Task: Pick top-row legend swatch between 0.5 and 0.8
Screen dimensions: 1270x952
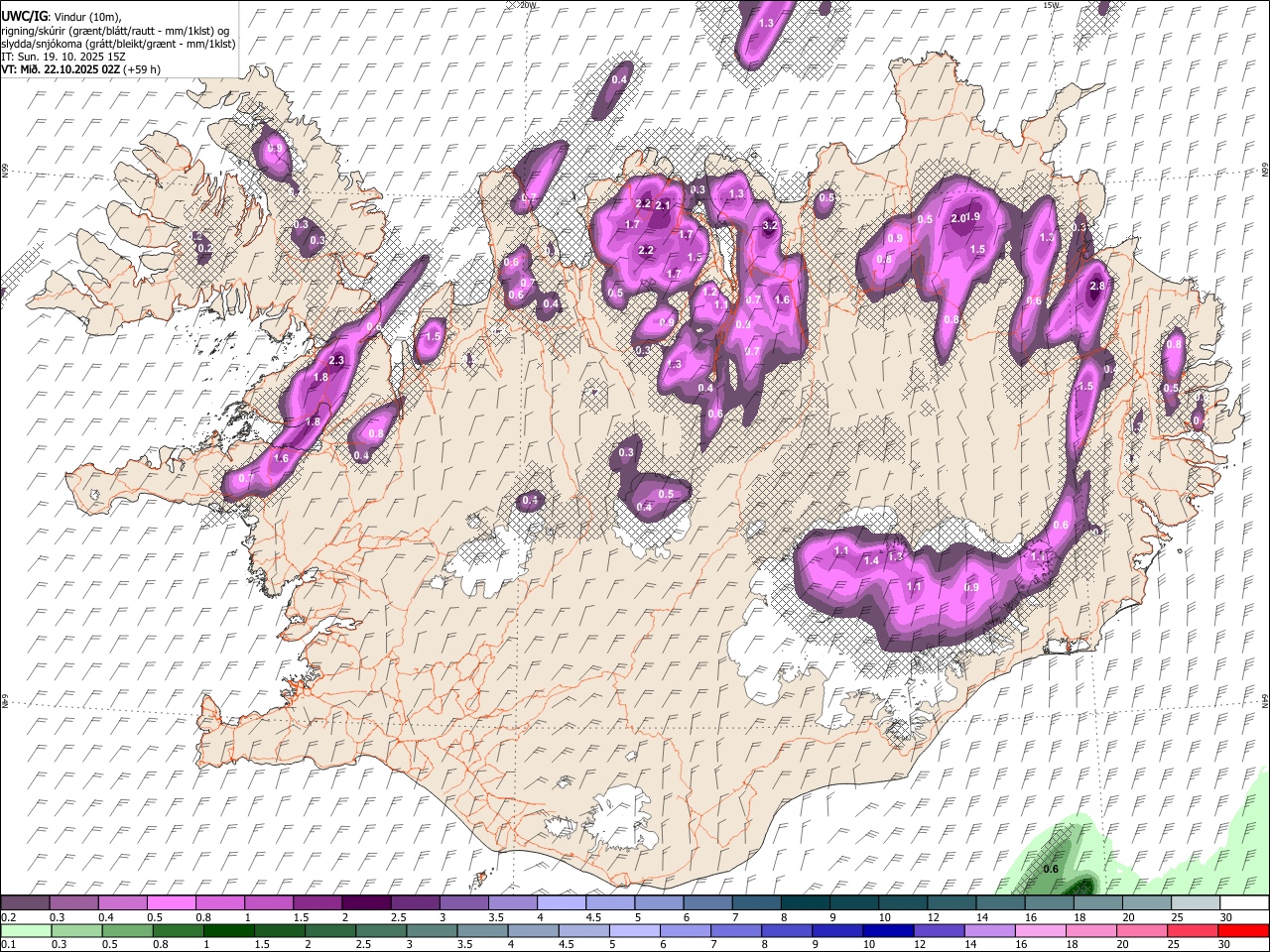Action: [x=173, y=903]
